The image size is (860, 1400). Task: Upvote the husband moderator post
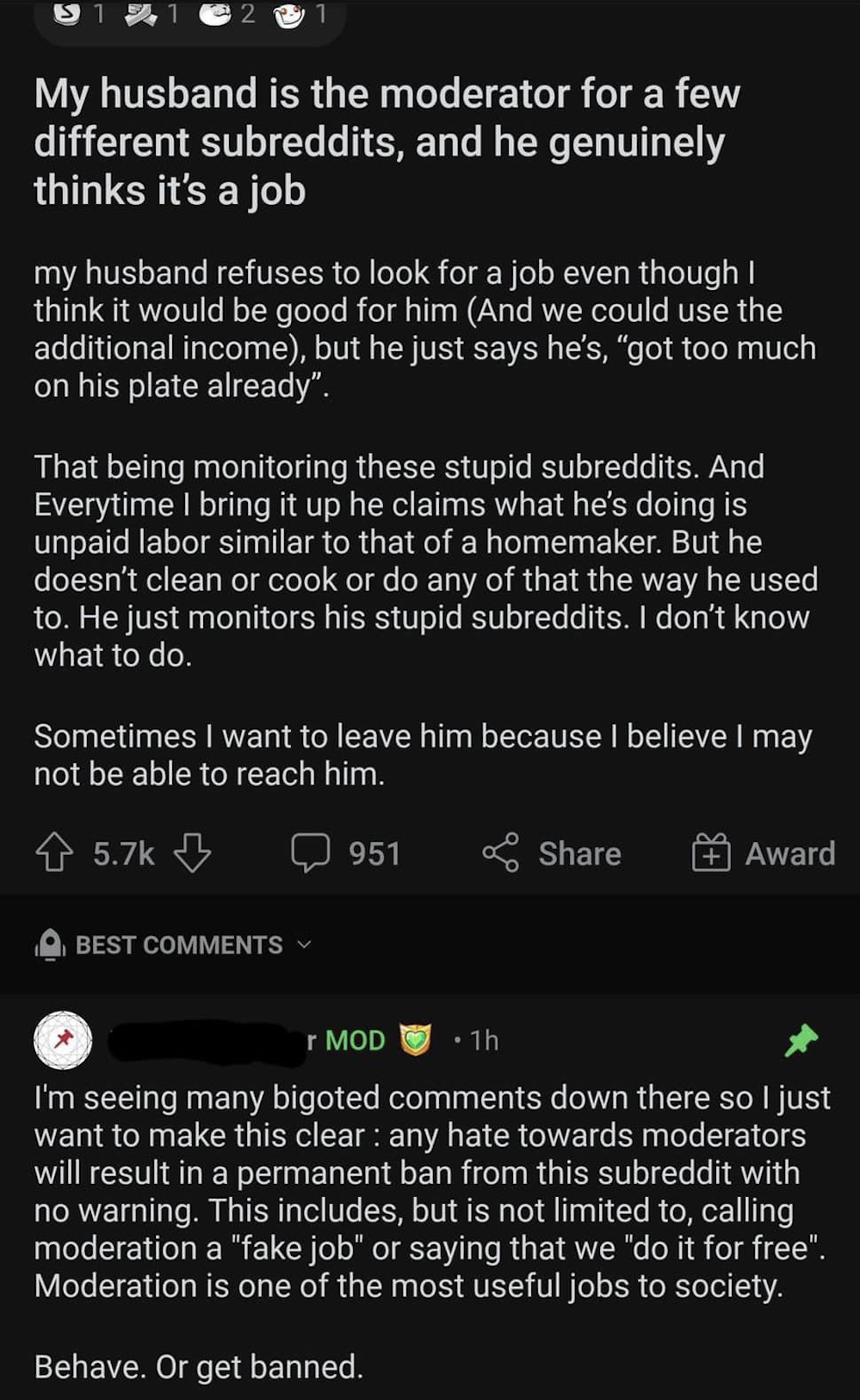[54, 852]
